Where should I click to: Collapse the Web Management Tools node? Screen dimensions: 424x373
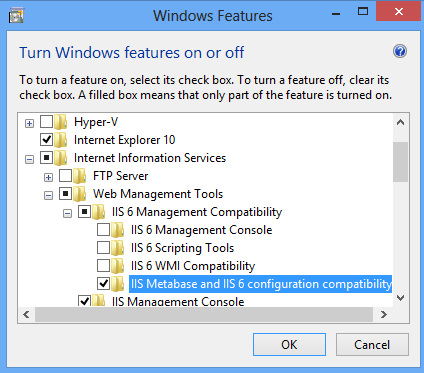pos(48,195)
